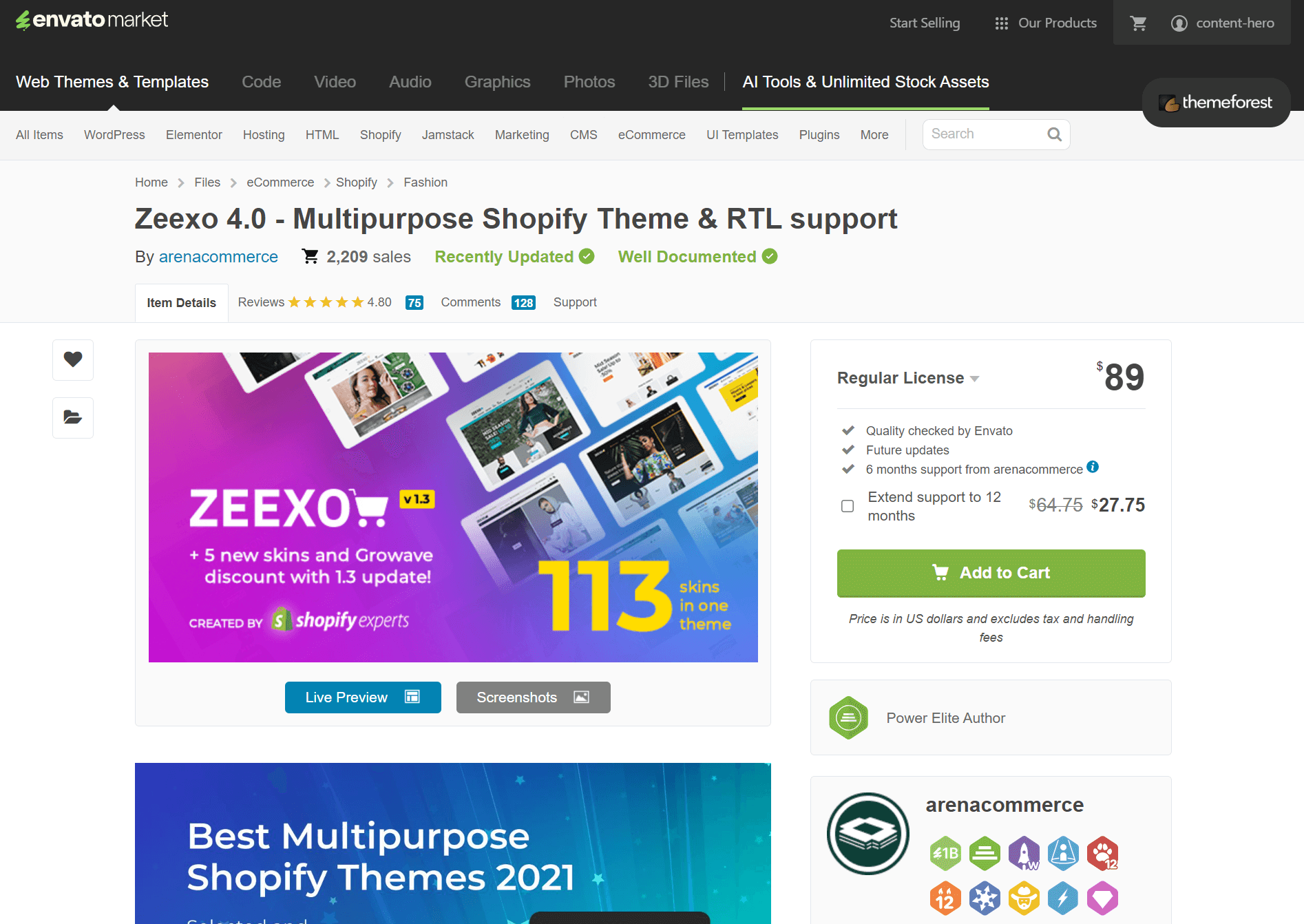This screenshot has height=924, width=1304.
Task: Click the search magnifier icon
Action: [1054, 134]
